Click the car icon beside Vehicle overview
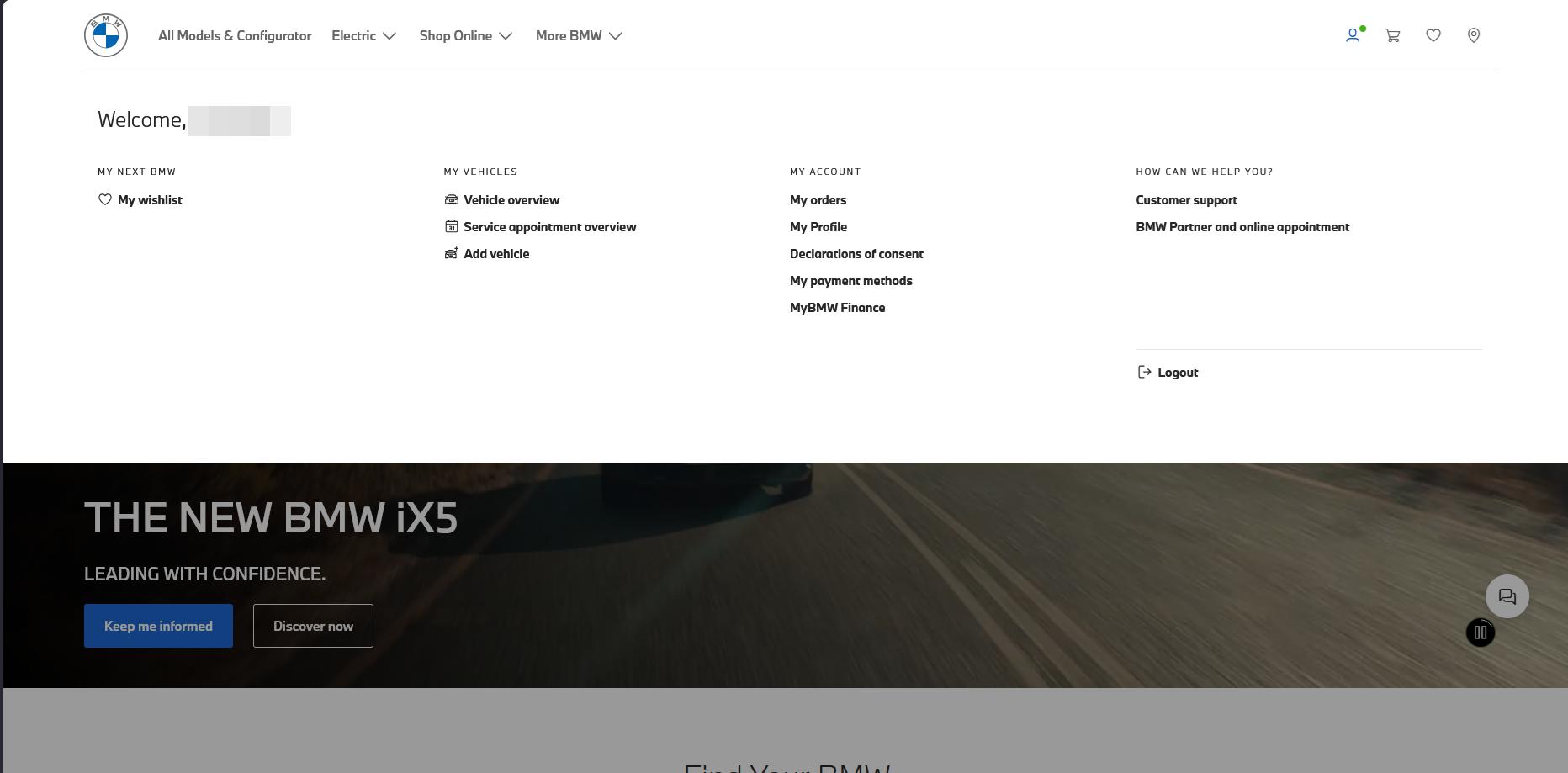This screenshot has height=773, width=1568. pos(452,199)
